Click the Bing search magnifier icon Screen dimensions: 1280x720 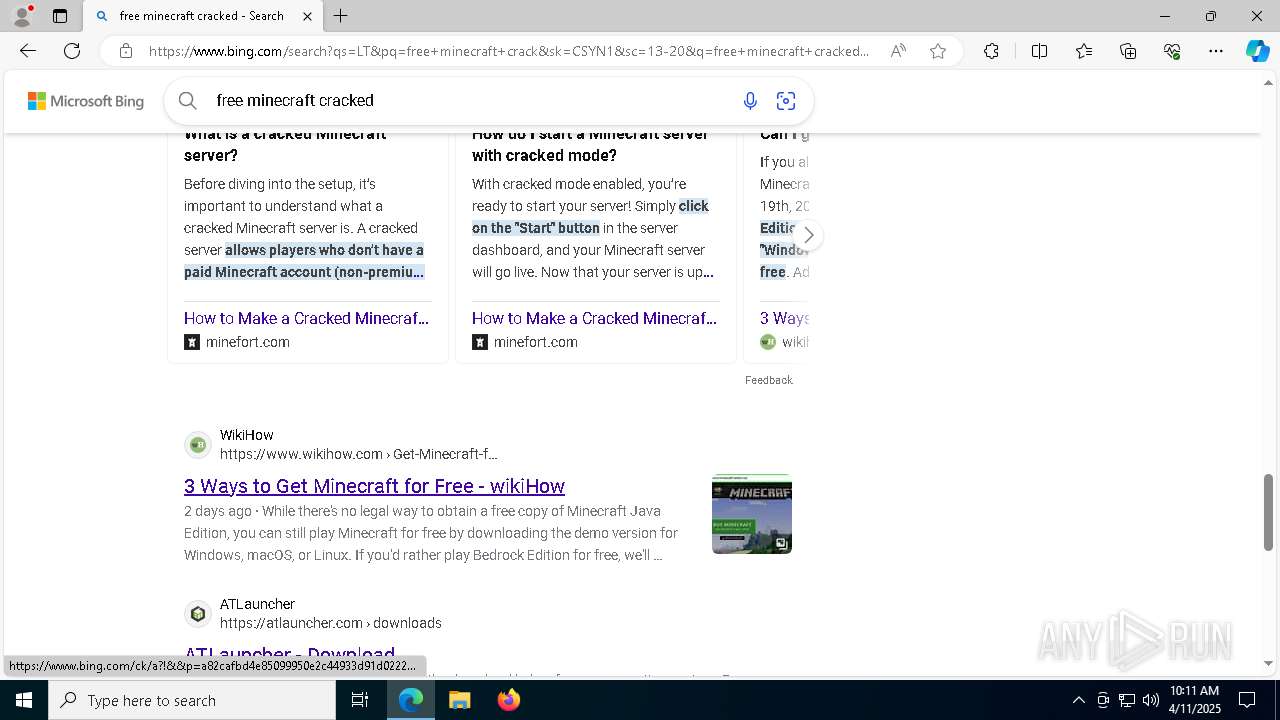click(x=187, y=100)
